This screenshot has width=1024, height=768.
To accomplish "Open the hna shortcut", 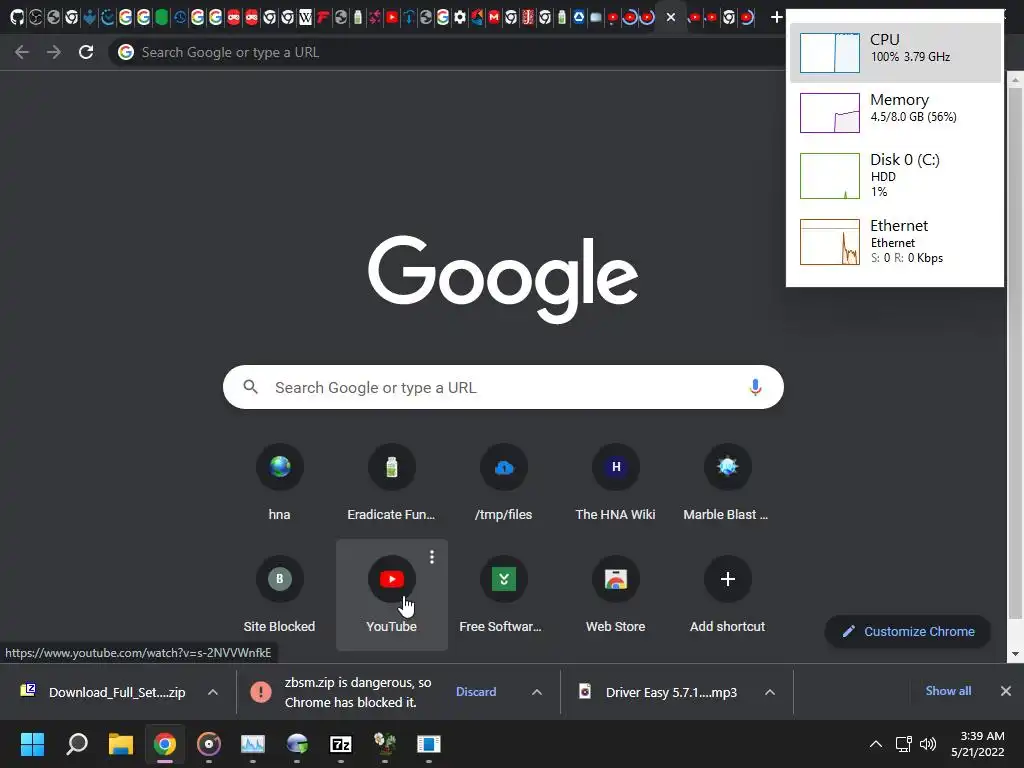I will [280, 483].
